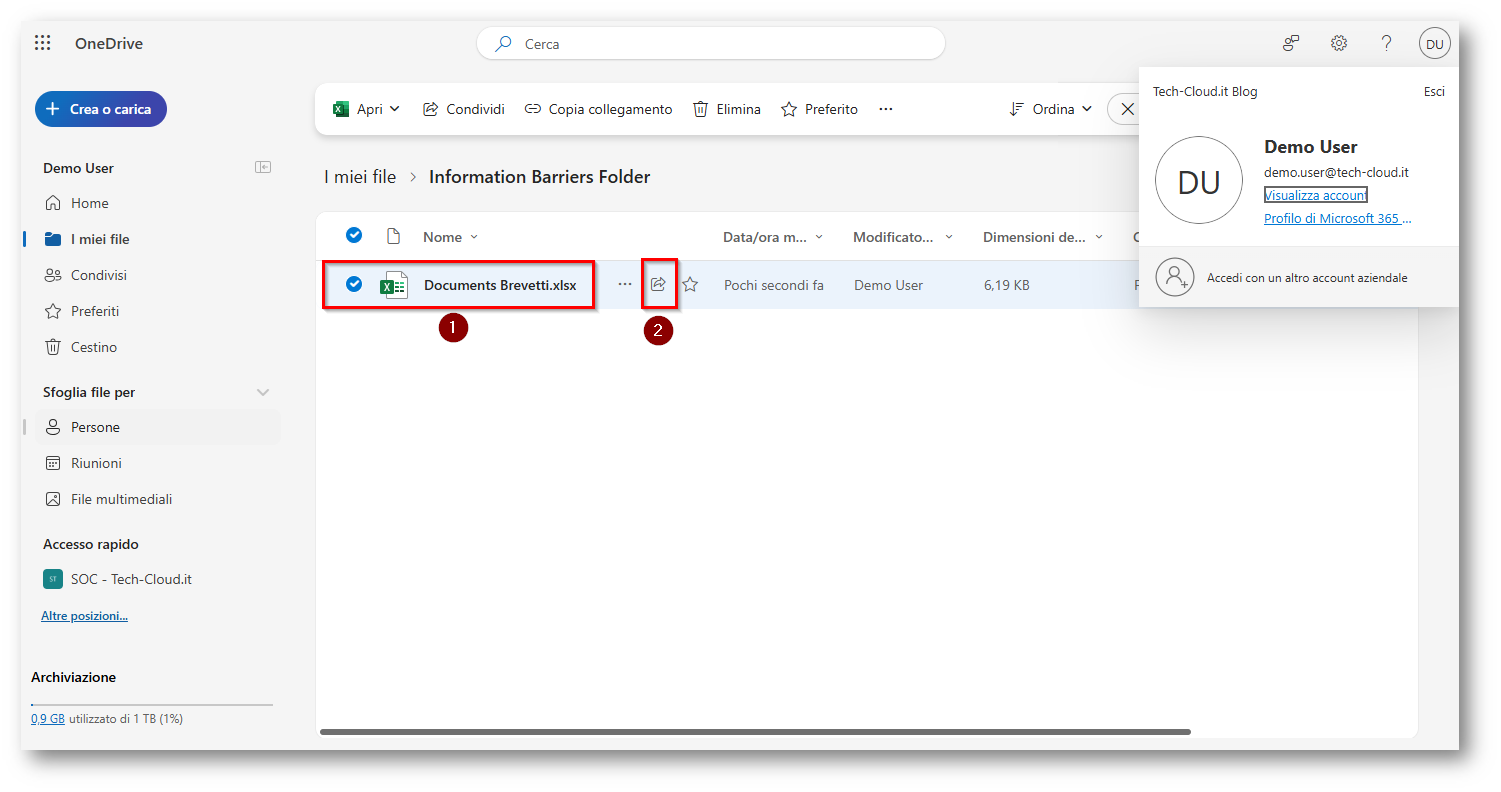This screenshot has height=792, width=1501.
Task: Click Condividi in the command bar
Action: pos(464,109)
